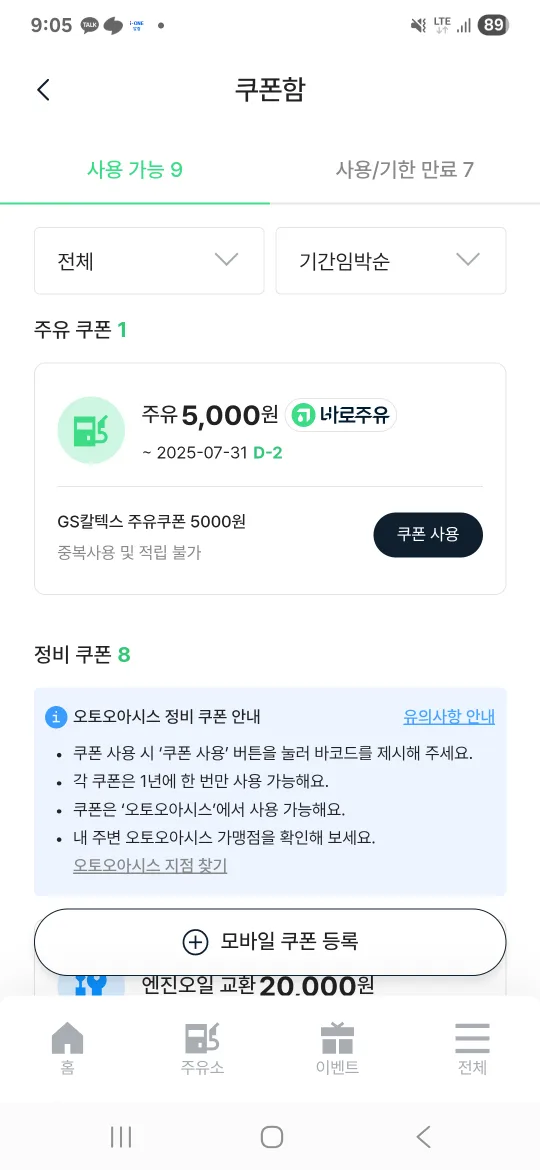
Task: Tap the 모바일 쿠폰 등록 button
Action: click(270, 942)
